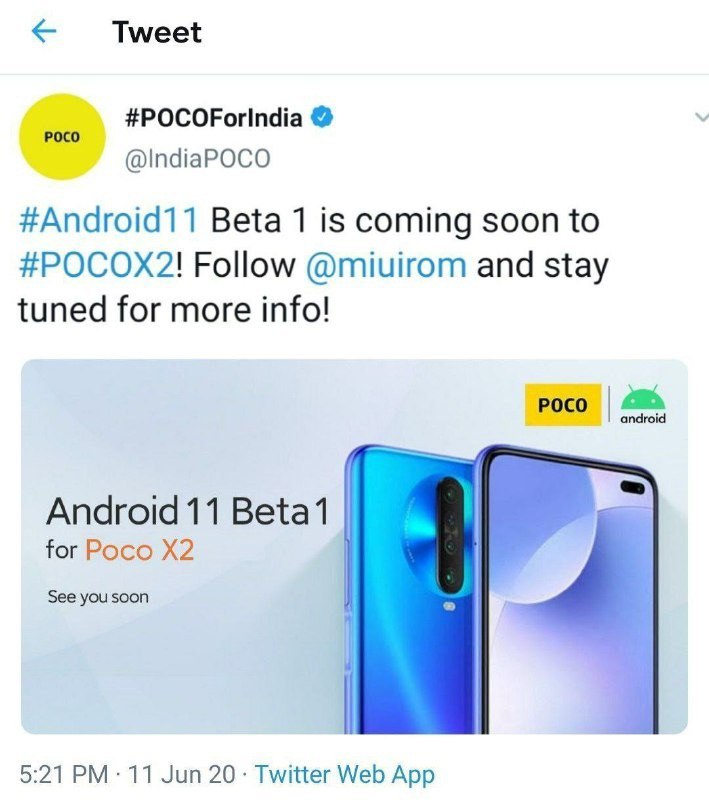Click the punch-hole front camera
This screenshot has height=800, width=709.
pos(632,488)
